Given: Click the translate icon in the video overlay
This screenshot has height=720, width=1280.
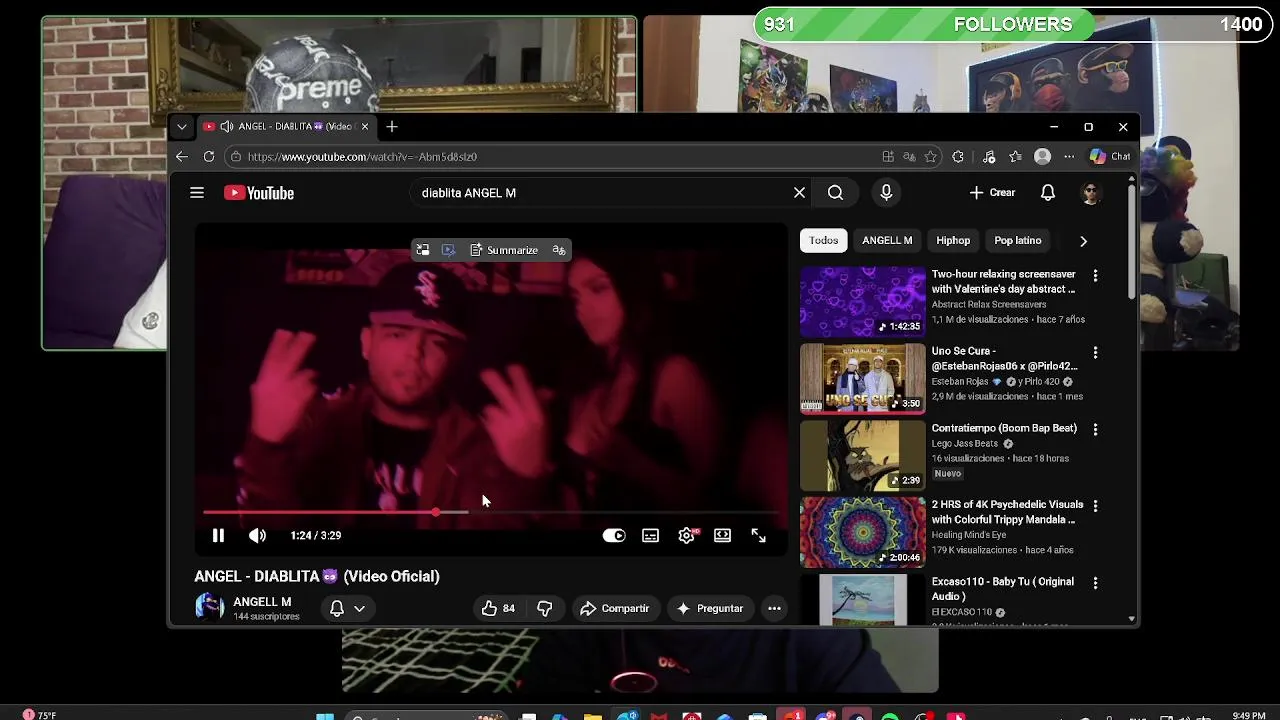Looking at the screenshot, I should click(x=559, y=250).
